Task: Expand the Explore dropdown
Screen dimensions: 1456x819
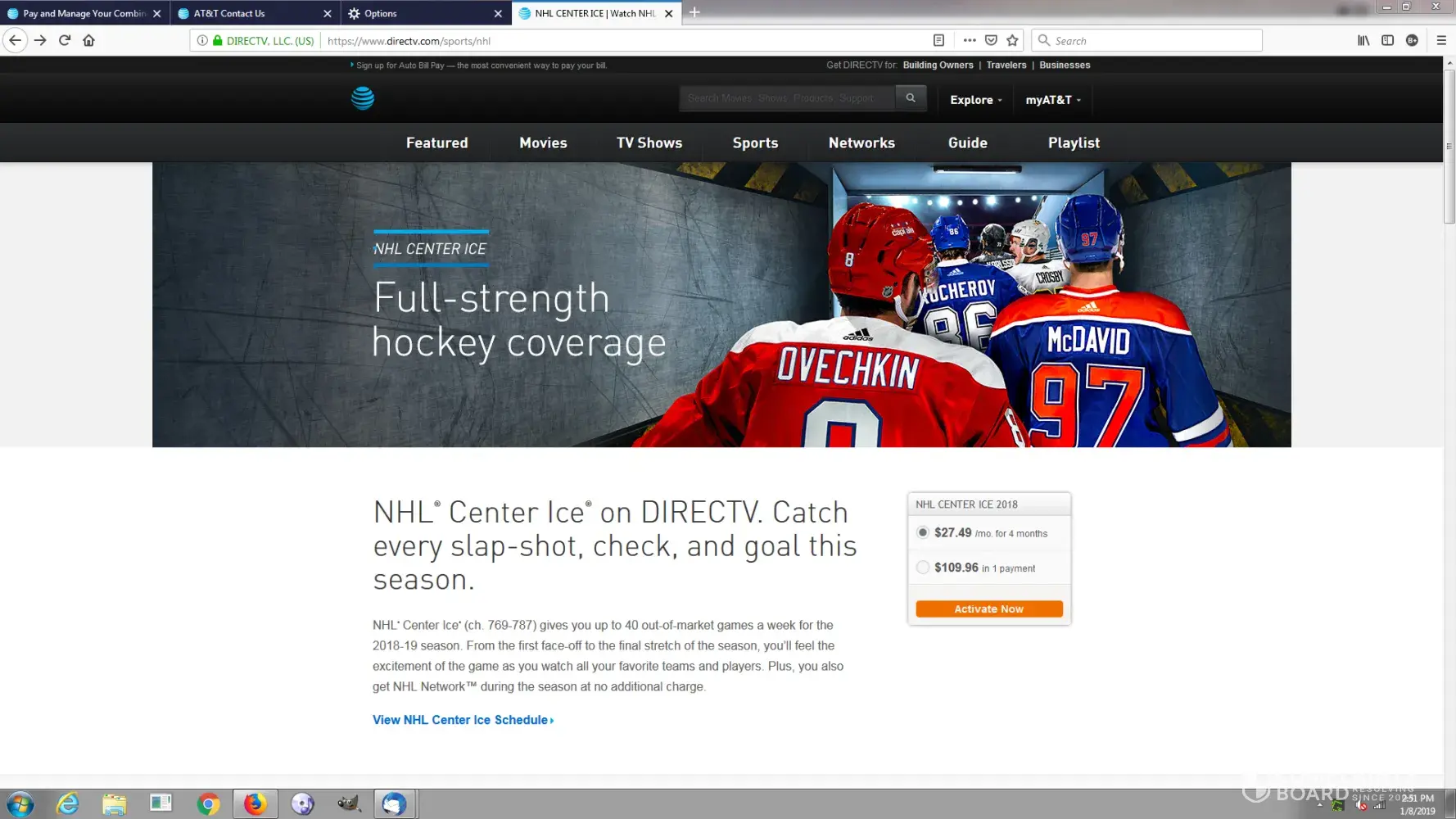Action: [x=976, y=100]
